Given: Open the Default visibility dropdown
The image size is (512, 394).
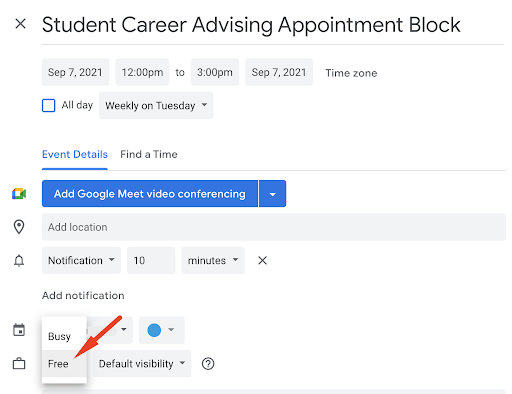Looking at the screenshot, I should pos(142,364).
